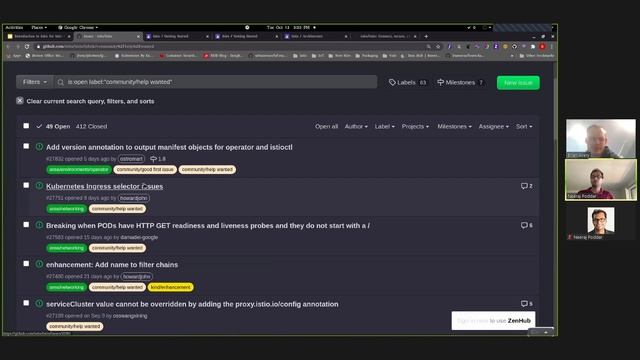Viewport: 640px width, 360px height.
Task: Bookmark this page with the star icon
Action: [438, 47]
